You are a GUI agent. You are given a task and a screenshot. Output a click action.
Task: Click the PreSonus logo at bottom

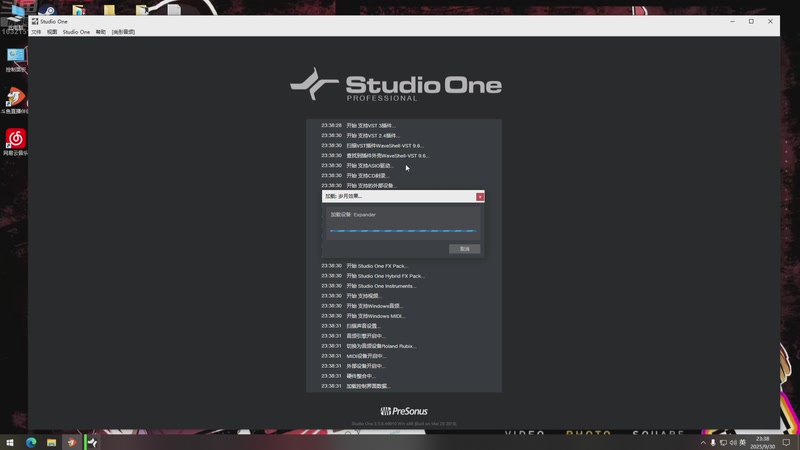tap(404, 411)
